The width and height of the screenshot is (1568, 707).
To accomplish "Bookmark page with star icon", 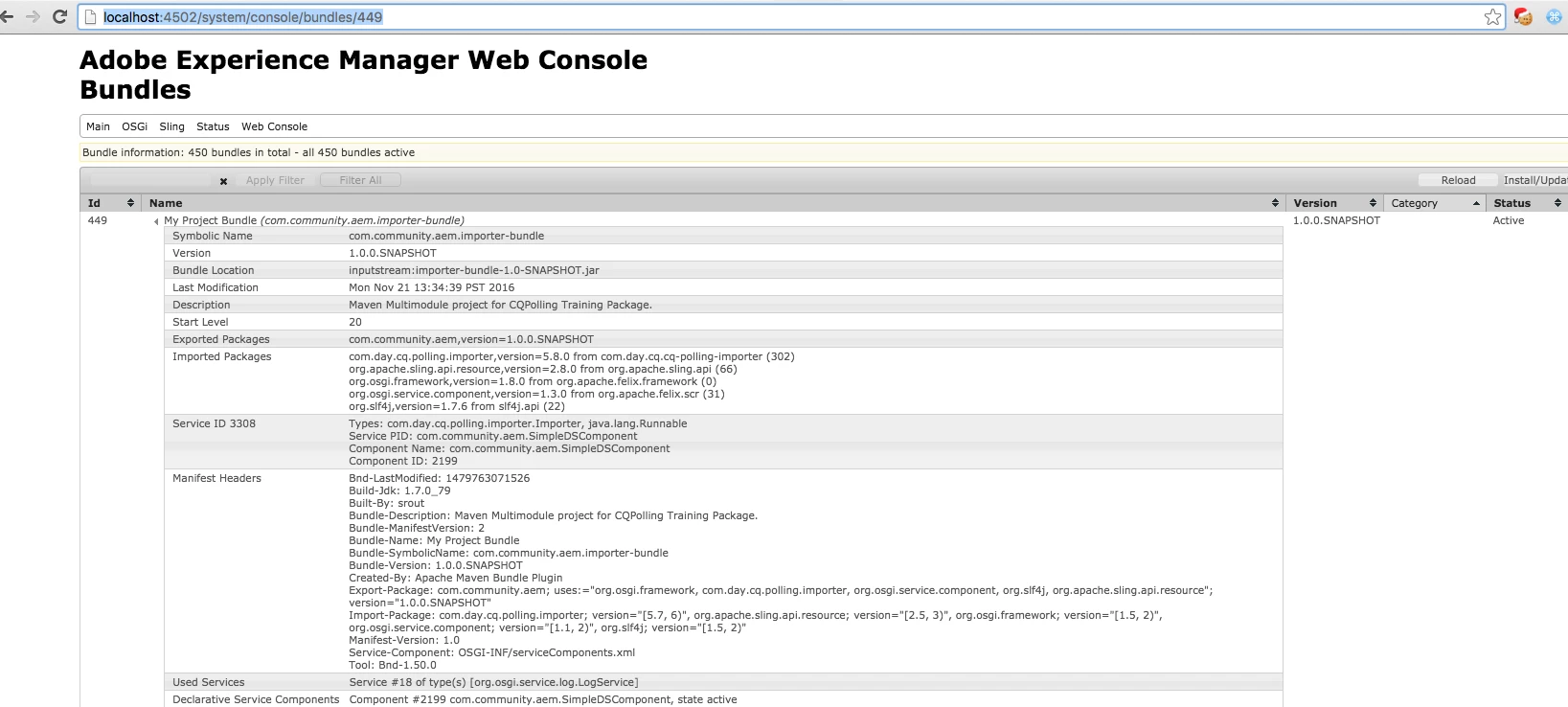I will 1492,17.
